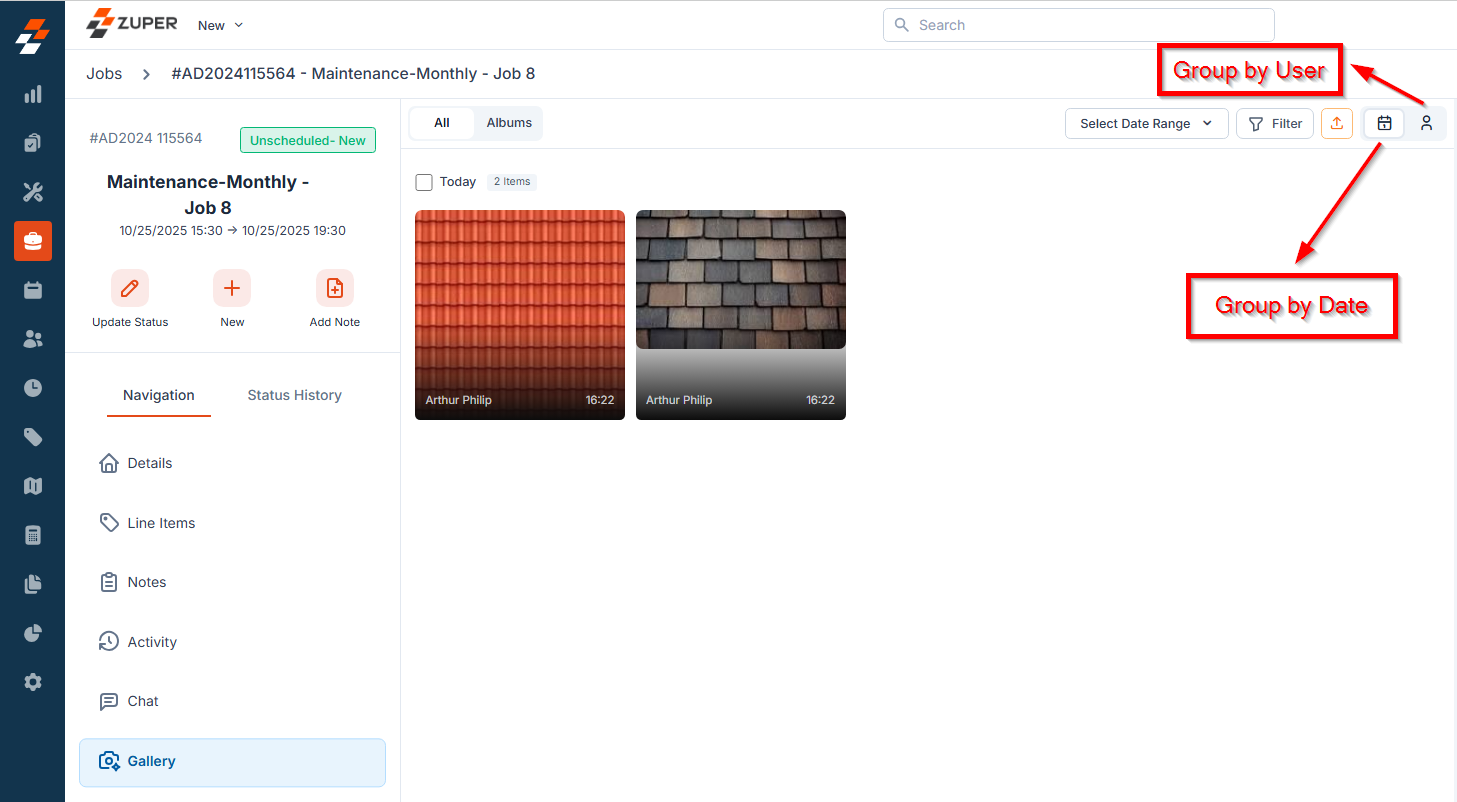Open the pie chart reports sidebar icon

pyautogui.click(x=33, y=633)
